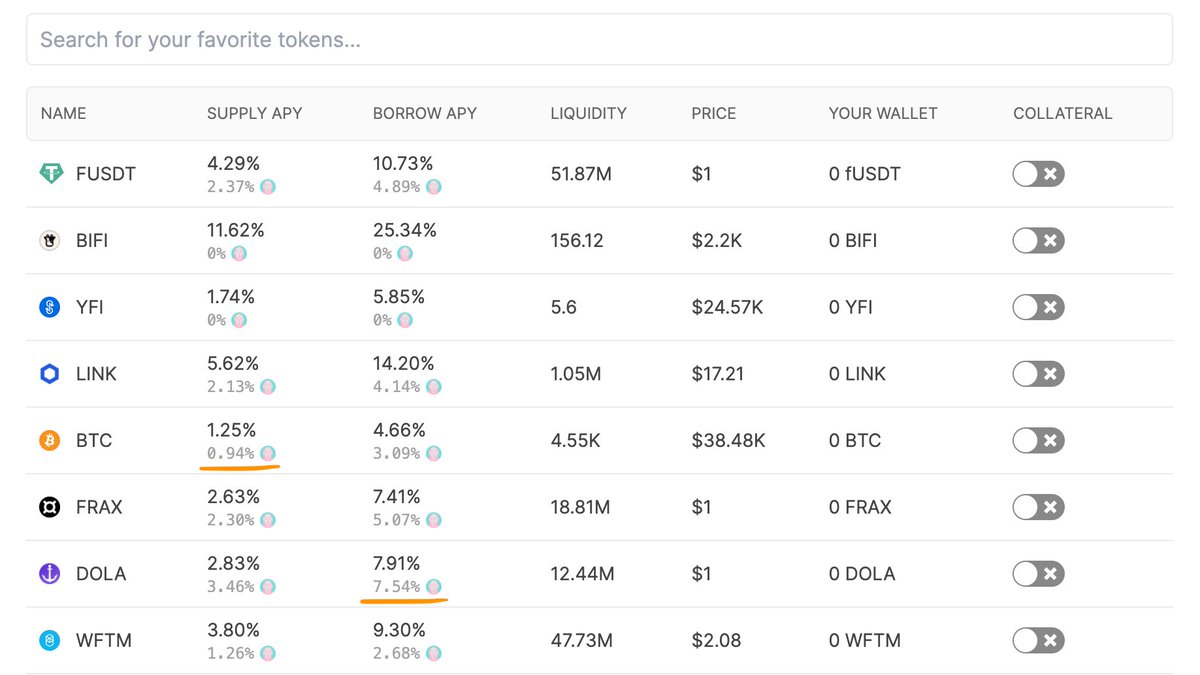Toggle WFTM collateral switch
This screenshot has width=1200, height=675.
pyautogui.click(x=1038, y=640)
